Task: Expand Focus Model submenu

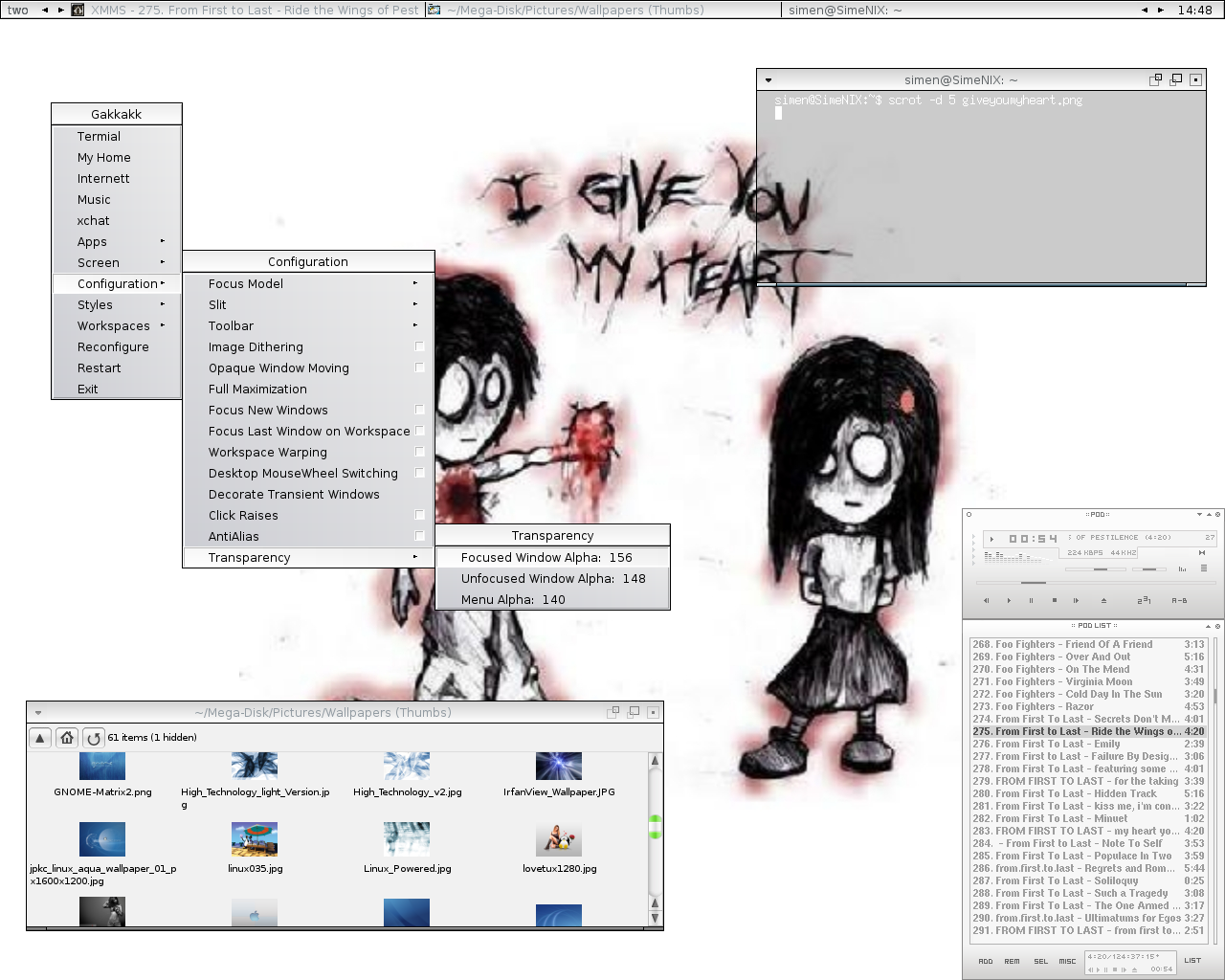Action: tap(308, 283)
